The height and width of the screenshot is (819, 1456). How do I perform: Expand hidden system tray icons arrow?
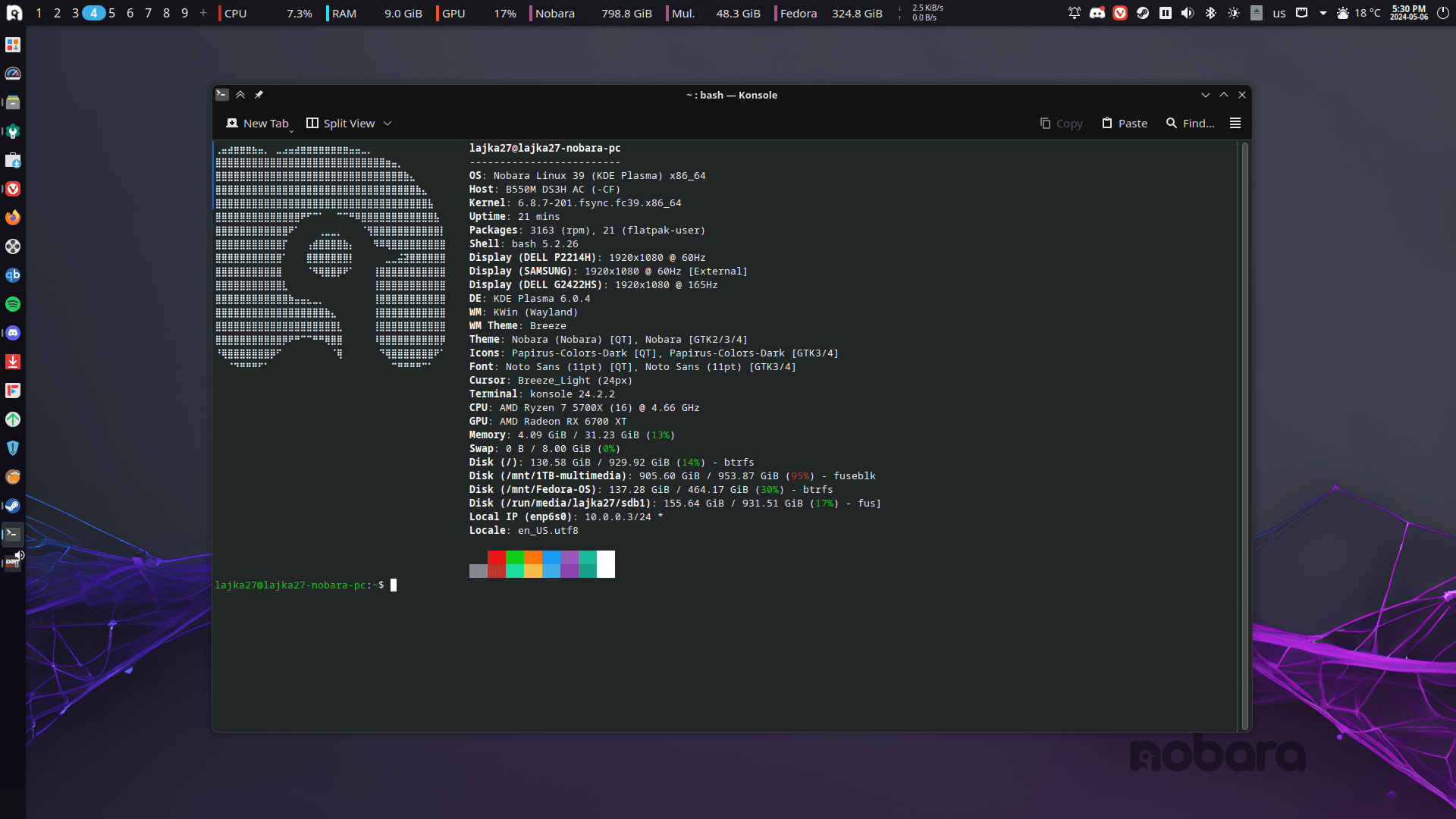pos(1323,13)
